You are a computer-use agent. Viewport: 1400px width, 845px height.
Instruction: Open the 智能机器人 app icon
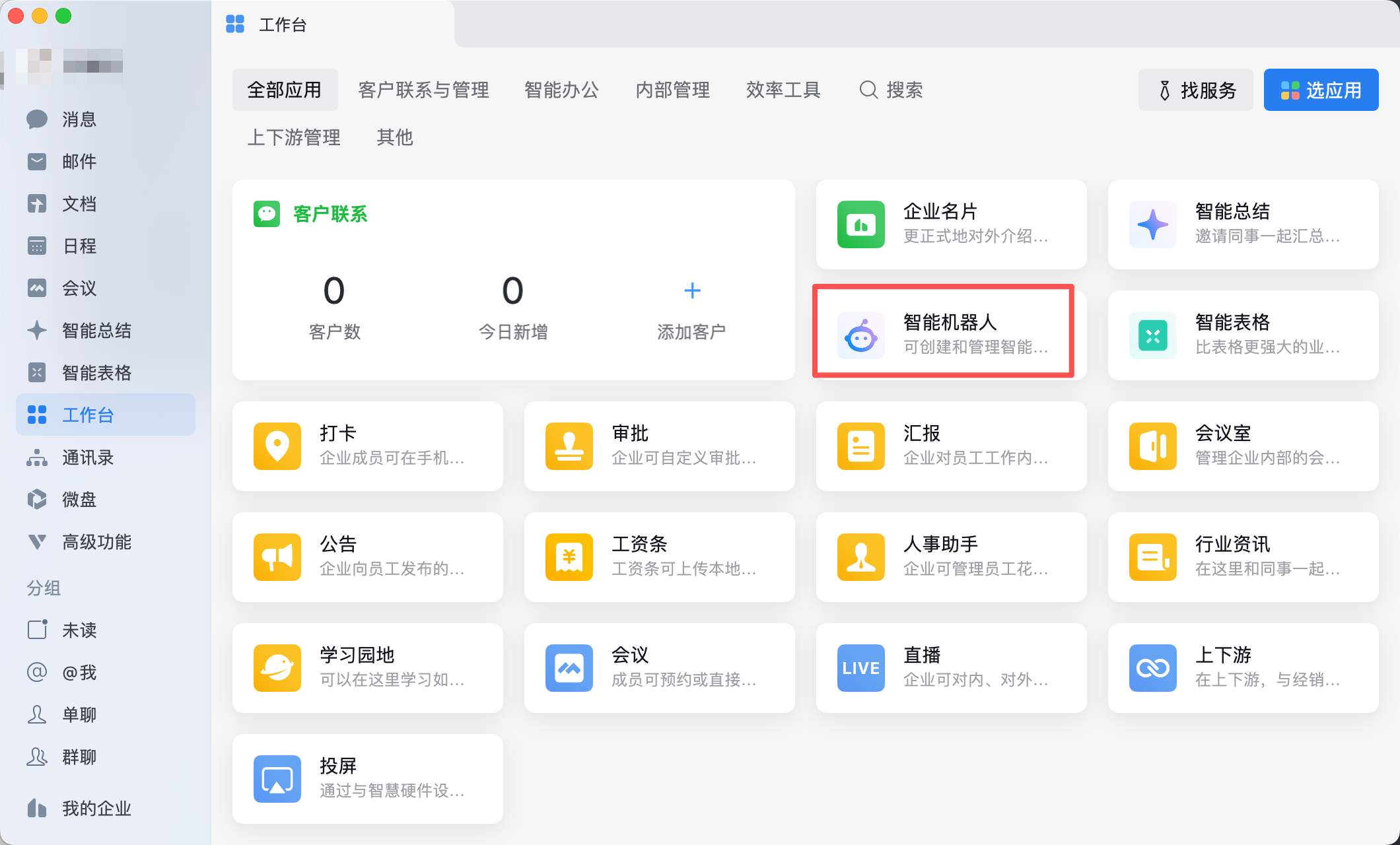point(860,336)
